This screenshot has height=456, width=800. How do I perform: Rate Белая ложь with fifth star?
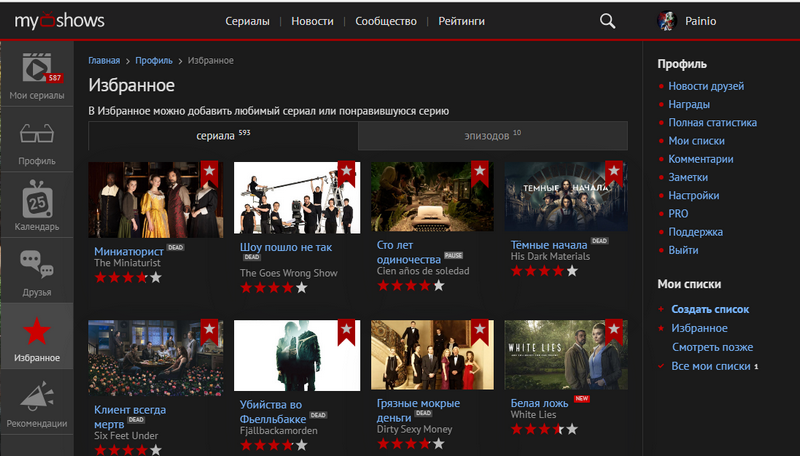(x=572, y=429)
